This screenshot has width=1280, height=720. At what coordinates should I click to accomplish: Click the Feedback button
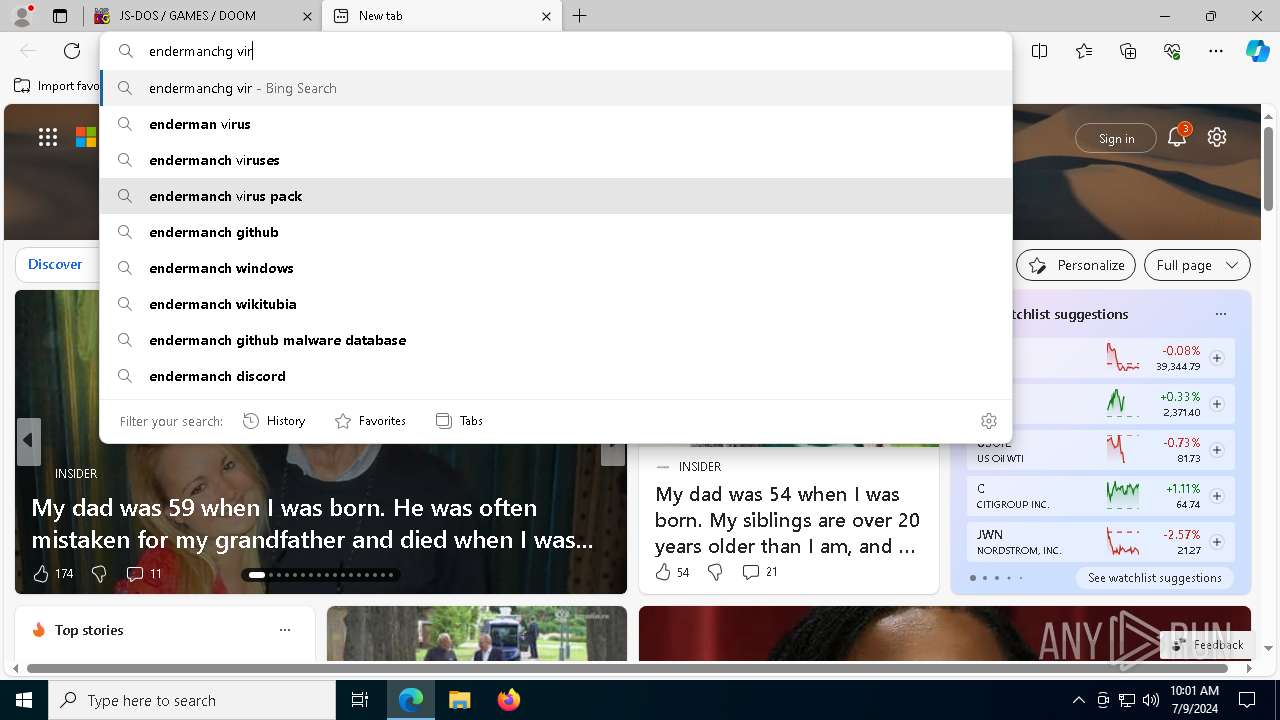[x=1207, y=645]
